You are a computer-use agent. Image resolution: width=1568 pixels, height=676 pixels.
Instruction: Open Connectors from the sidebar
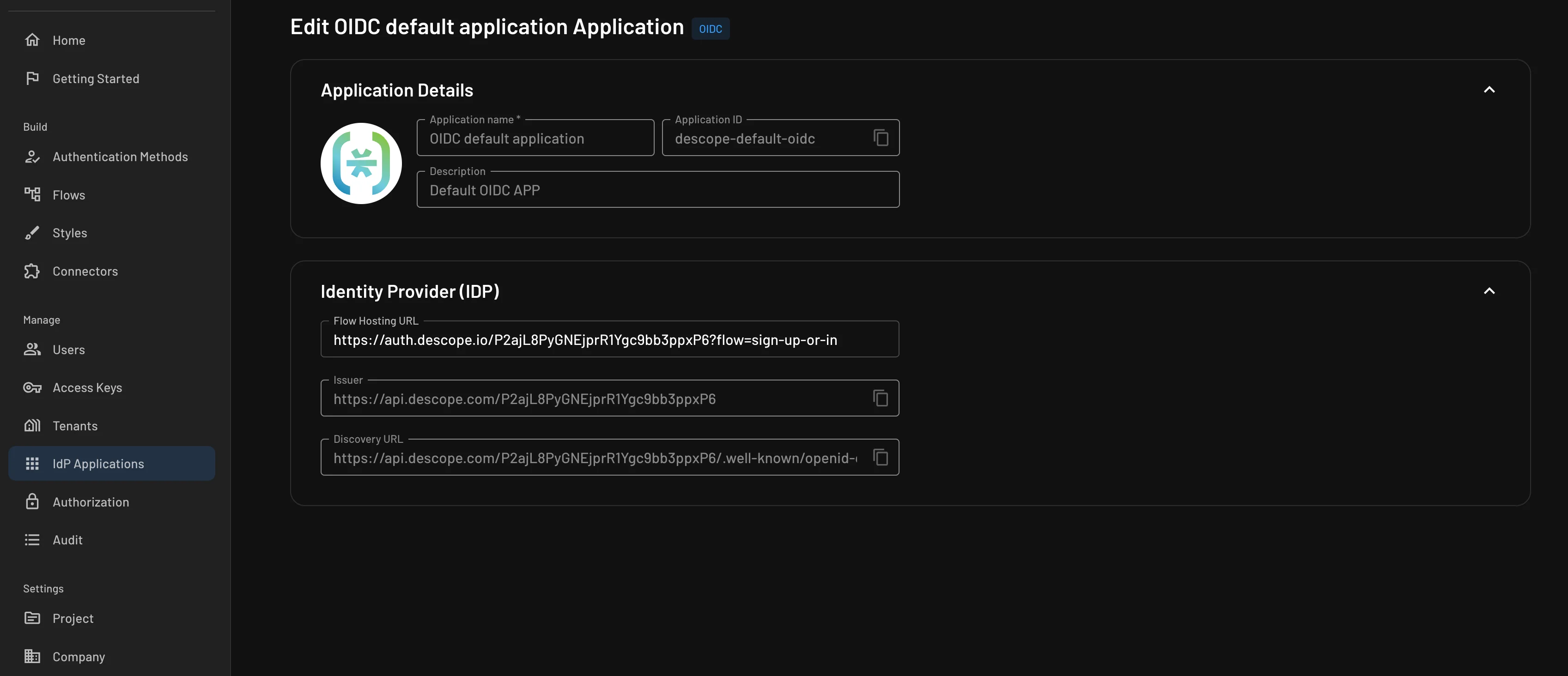click(x=85, y=271)
